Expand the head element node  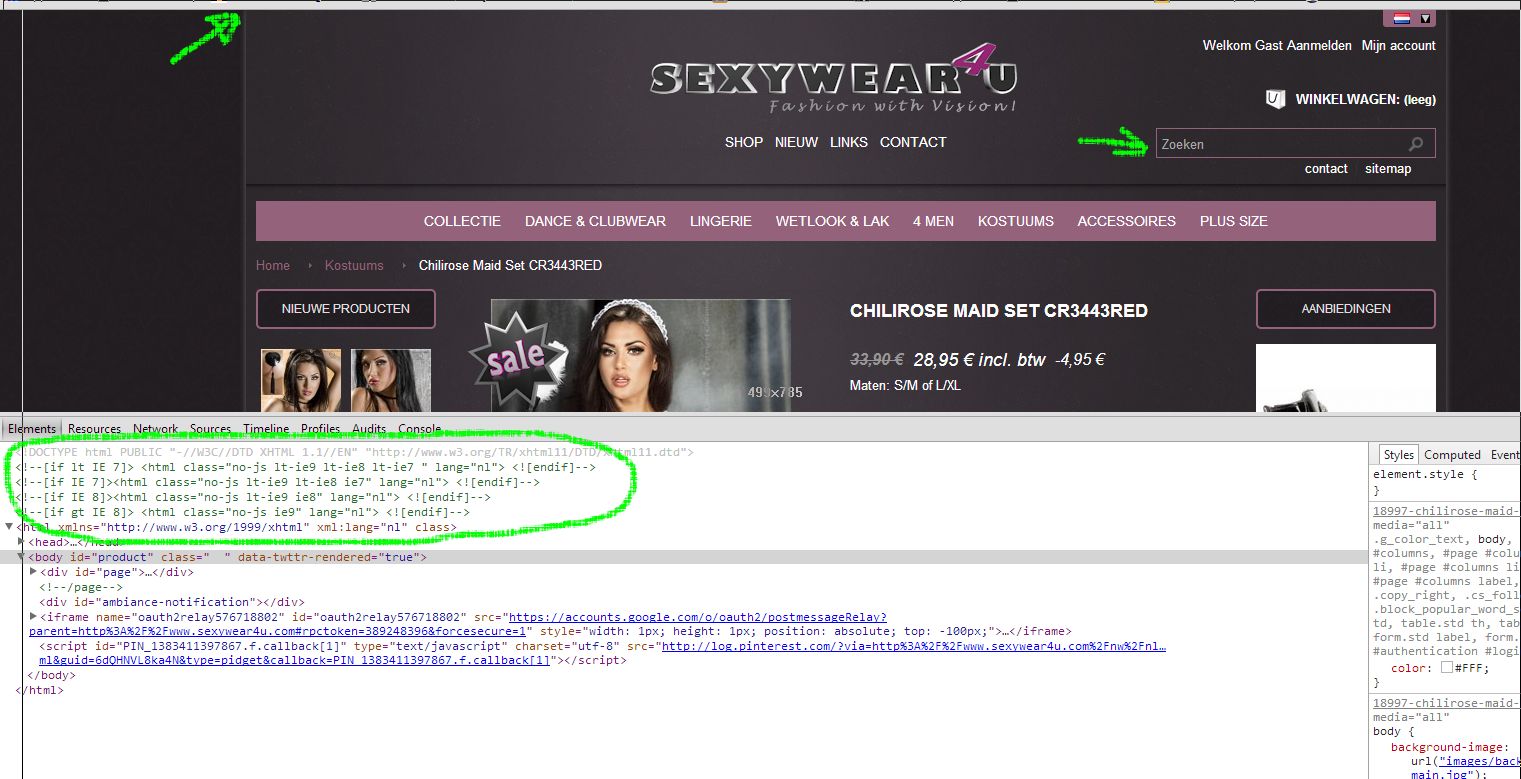22,542
